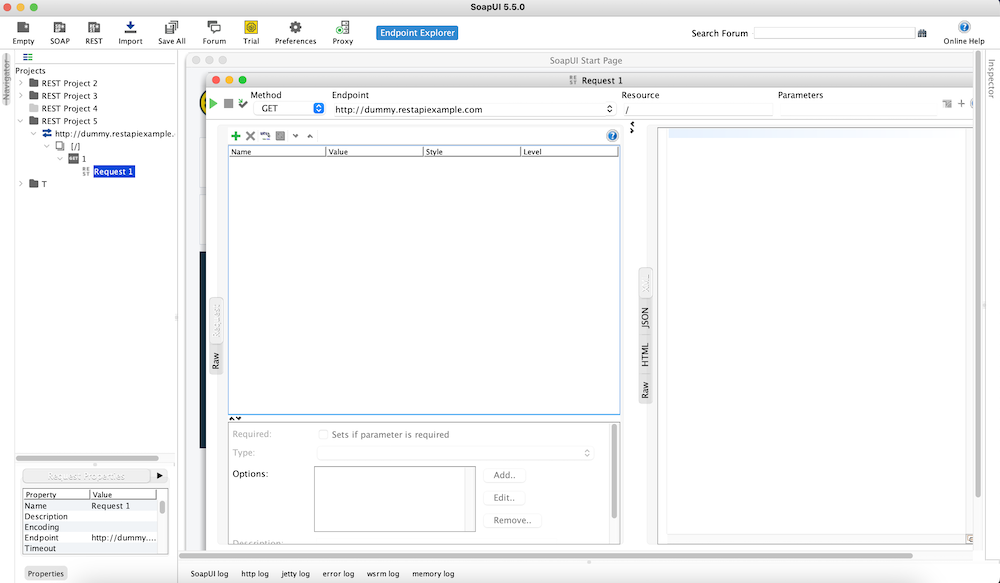The image size is (1000, 583).
Task: Open the http log tab
Action: pos(254,573)
